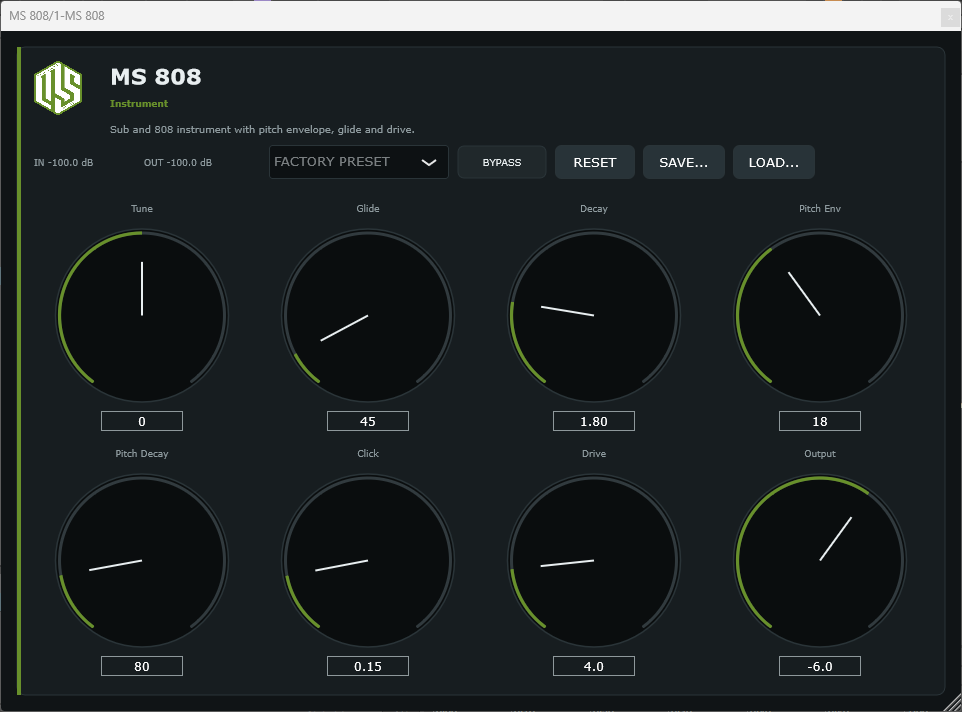Click the Click value field showing 0.15
The height and width of the screenshot is (712, 962).
click(x=367, y=666)
